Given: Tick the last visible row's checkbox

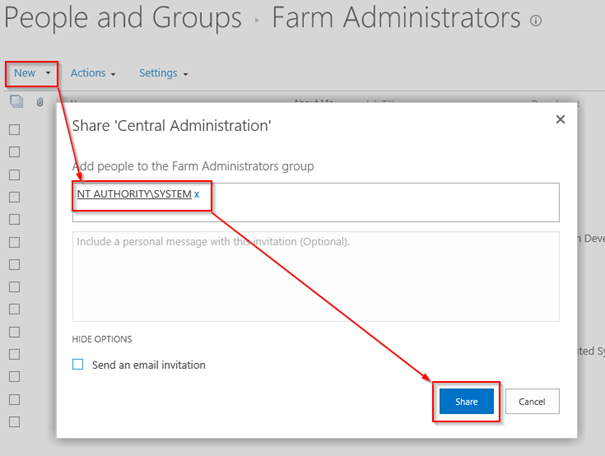Looking at the screenshot, I should tap(15, 422).
